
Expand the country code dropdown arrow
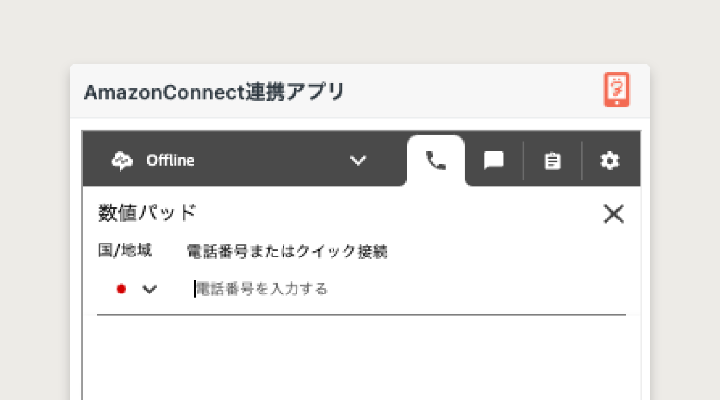[x=150, y=289]
